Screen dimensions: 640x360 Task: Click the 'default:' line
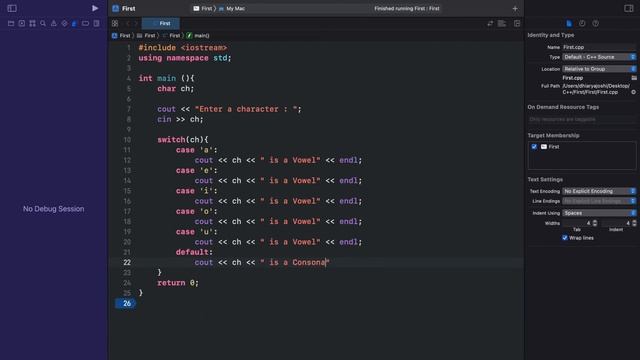pos(194,252)
